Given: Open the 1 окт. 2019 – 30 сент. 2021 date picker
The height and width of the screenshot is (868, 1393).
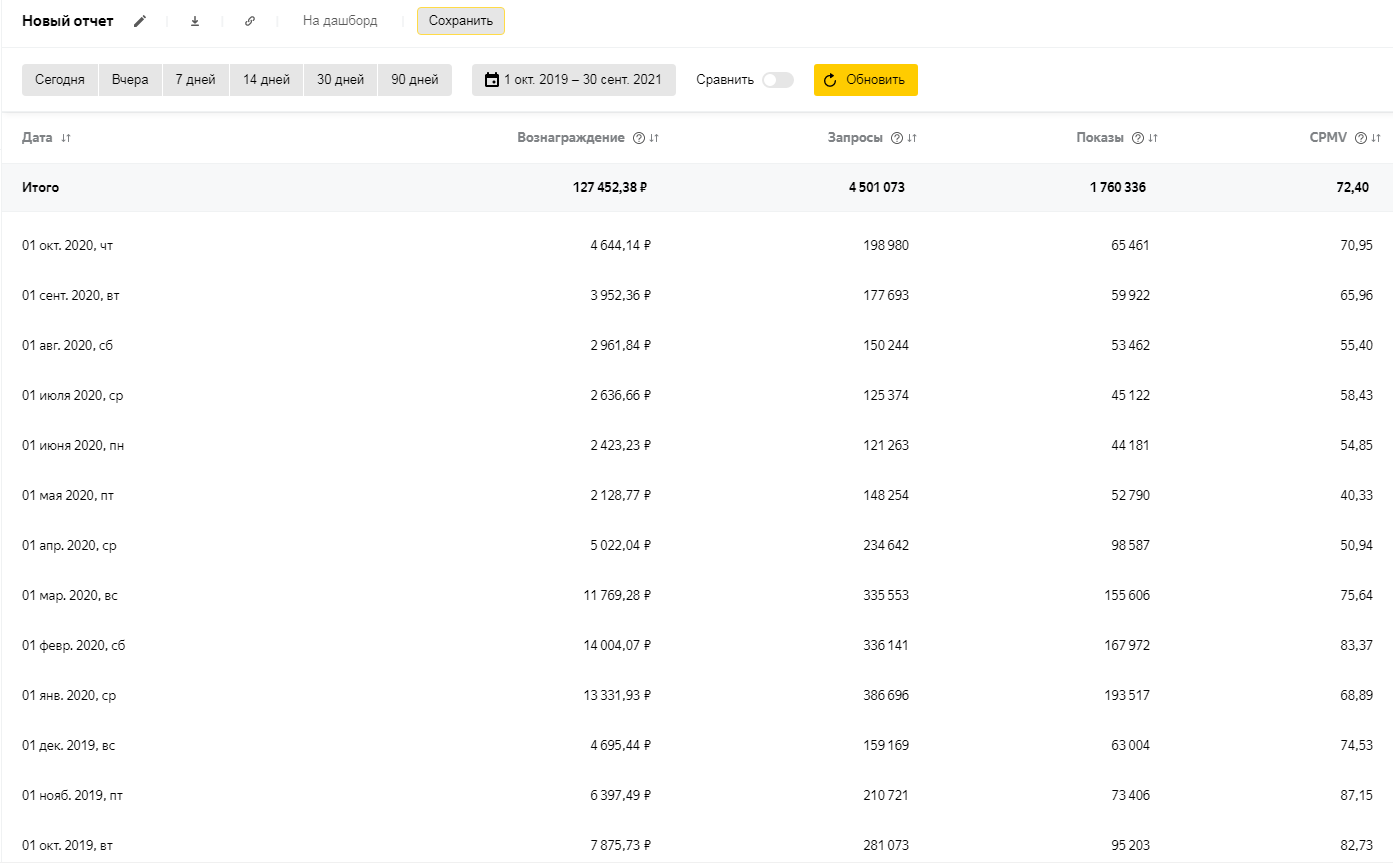Looking at the screenshot, I should click(x=582, y=80).
